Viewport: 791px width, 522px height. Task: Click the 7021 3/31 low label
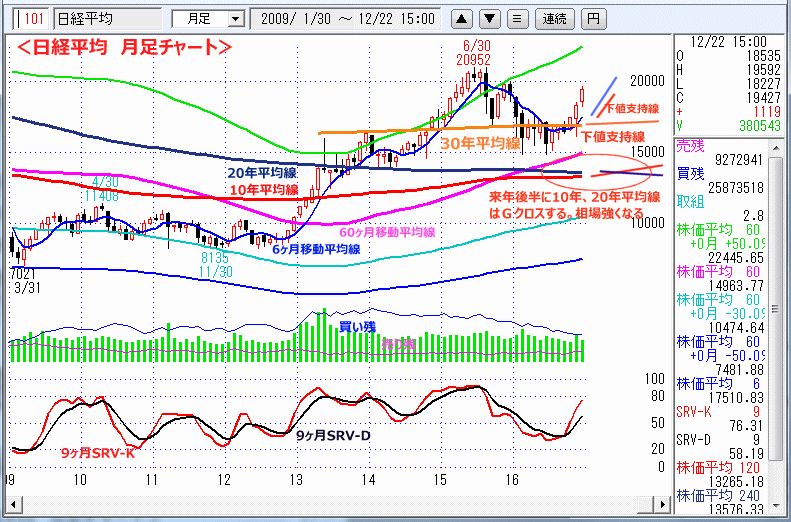coord(23,282)
